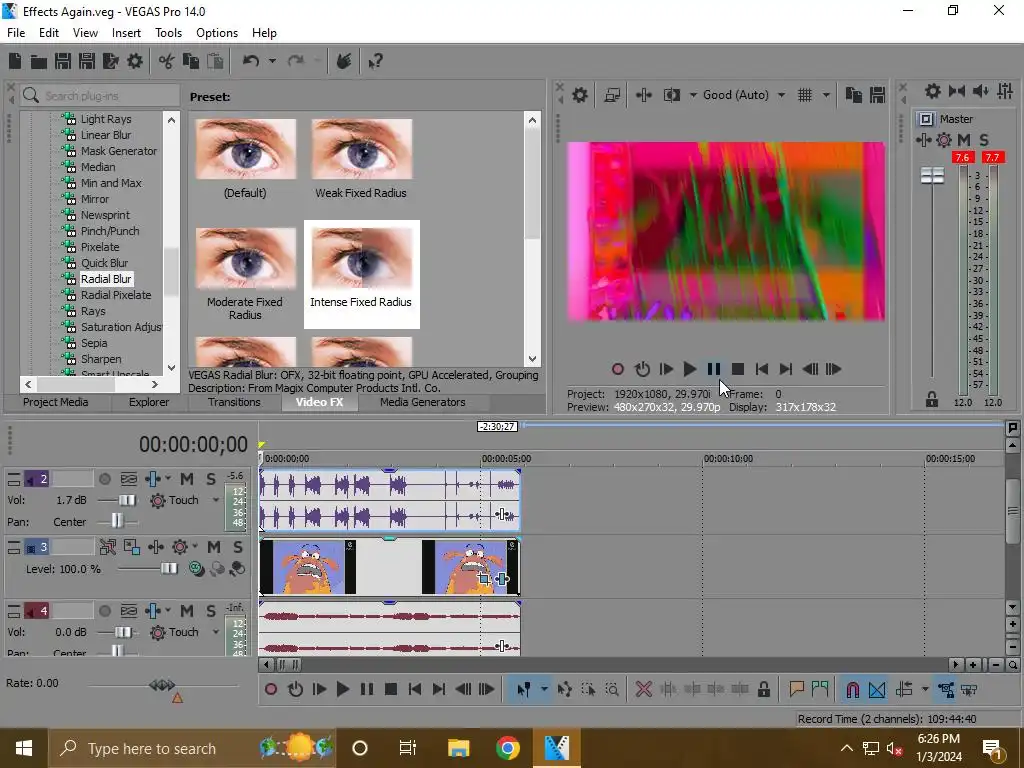
Task: Save preview snapshot to file
Action: tap(878, 95)
